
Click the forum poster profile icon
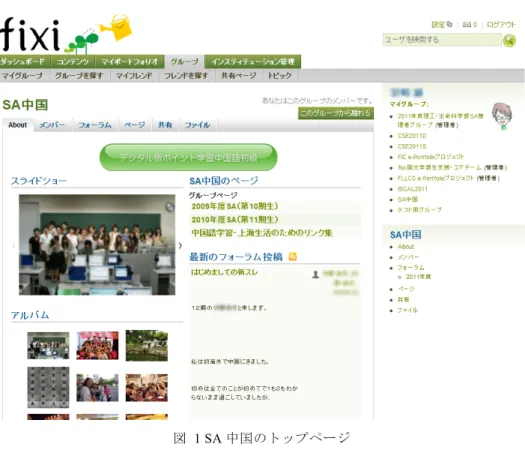tap(315, 275)
